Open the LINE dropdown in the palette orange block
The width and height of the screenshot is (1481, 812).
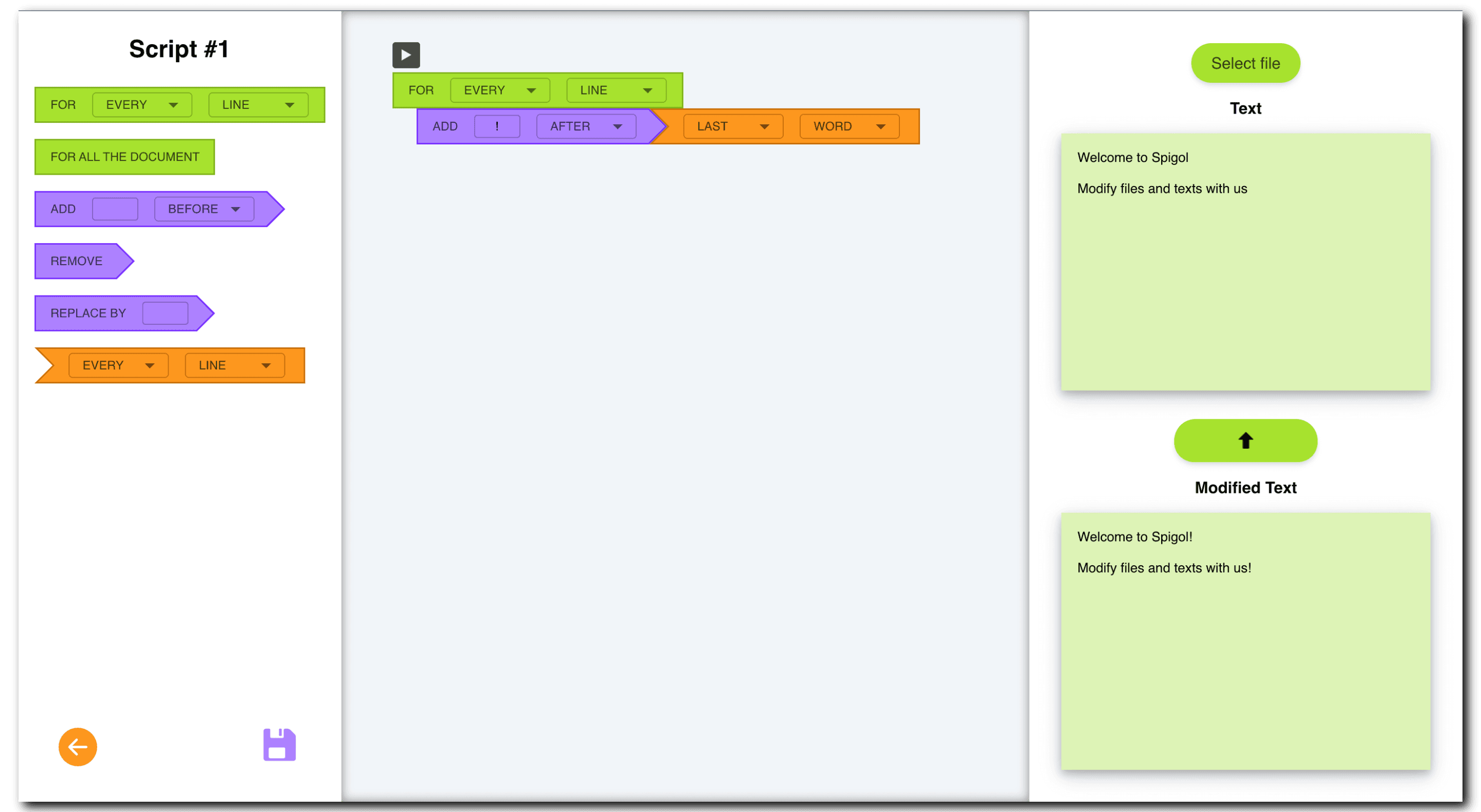tap(234, 365)
